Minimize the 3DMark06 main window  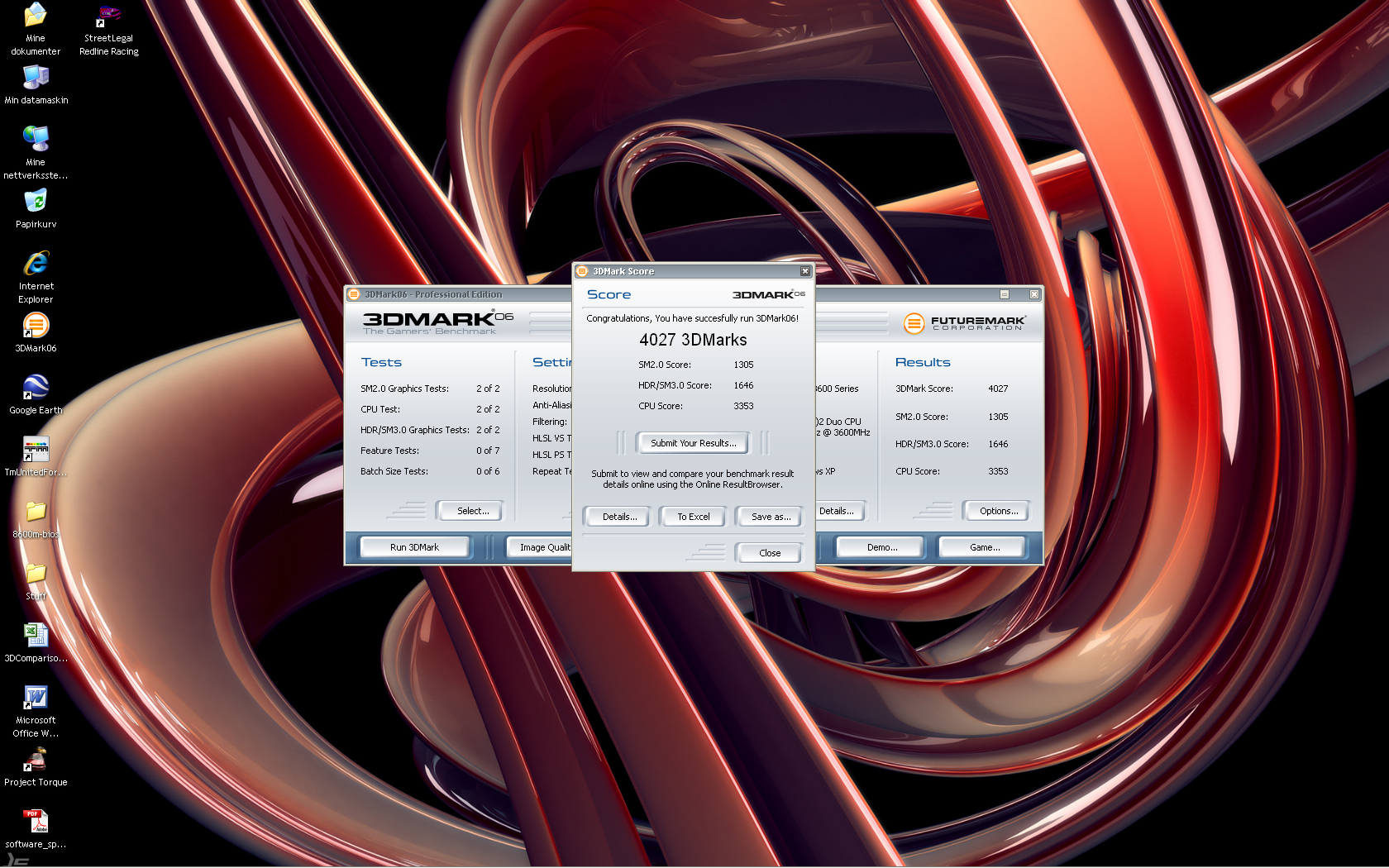pos(1005,294)
